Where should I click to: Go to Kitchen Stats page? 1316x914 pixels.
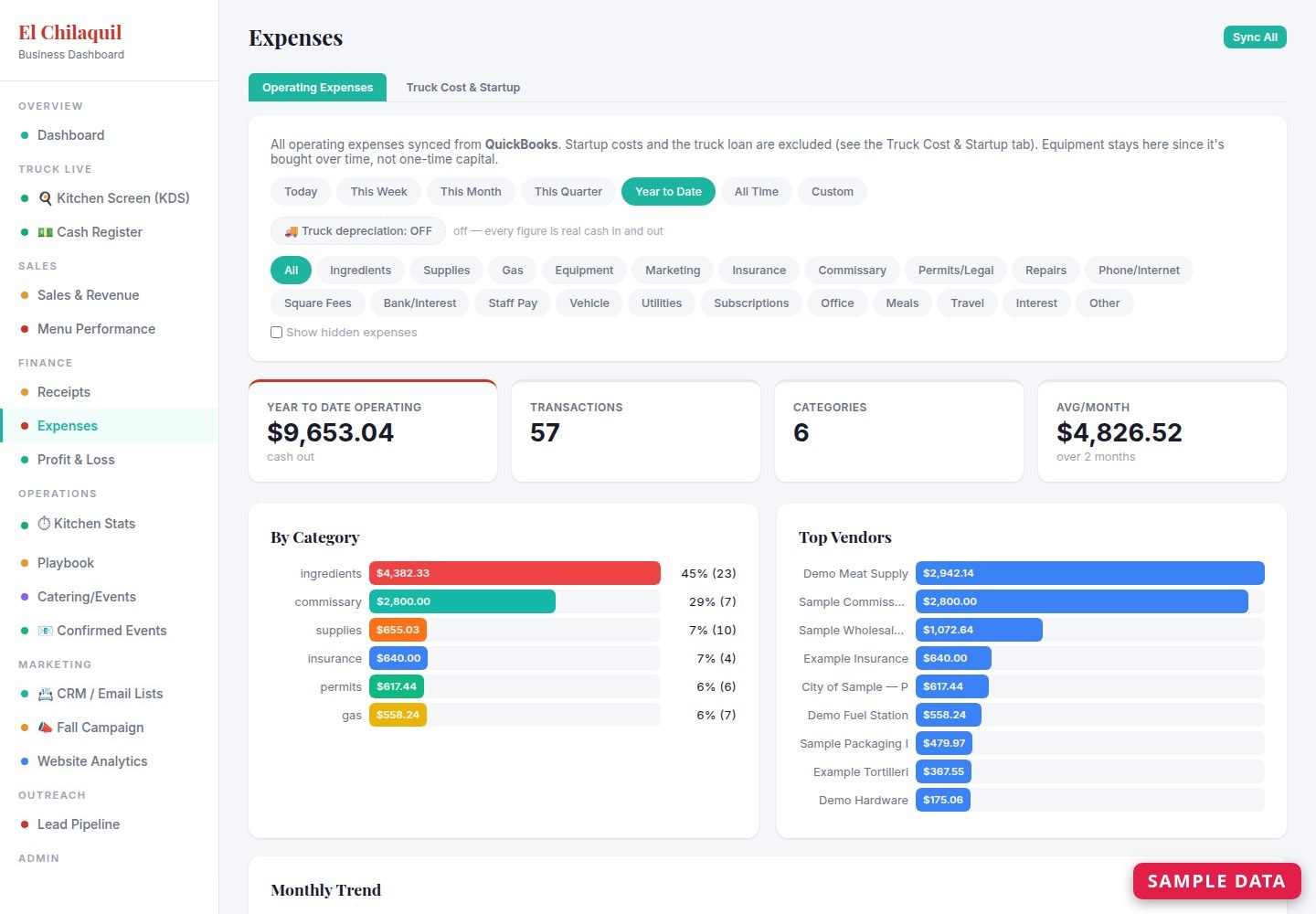tap(109, 524)
